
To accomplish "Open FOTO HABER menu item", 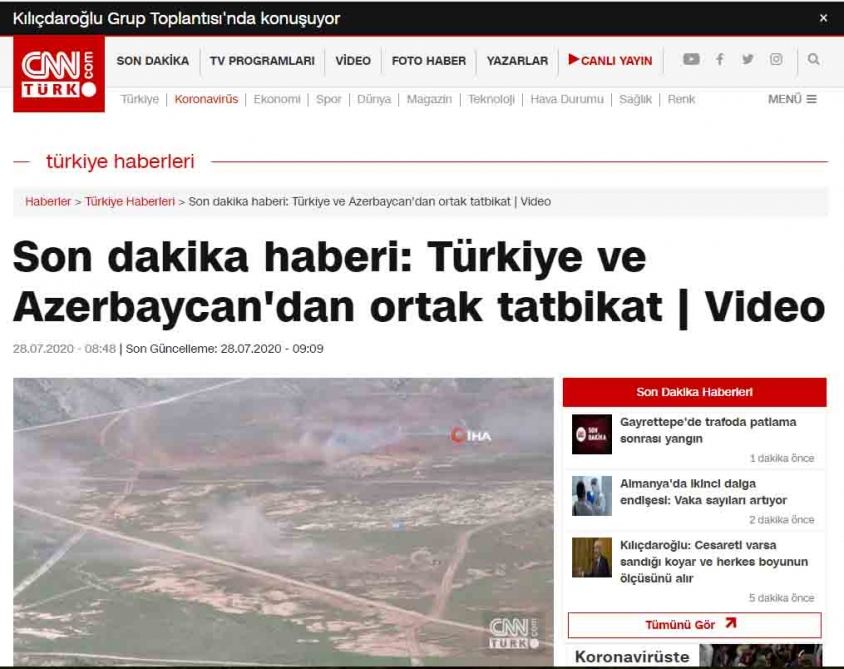I will [x=428, y=61].
